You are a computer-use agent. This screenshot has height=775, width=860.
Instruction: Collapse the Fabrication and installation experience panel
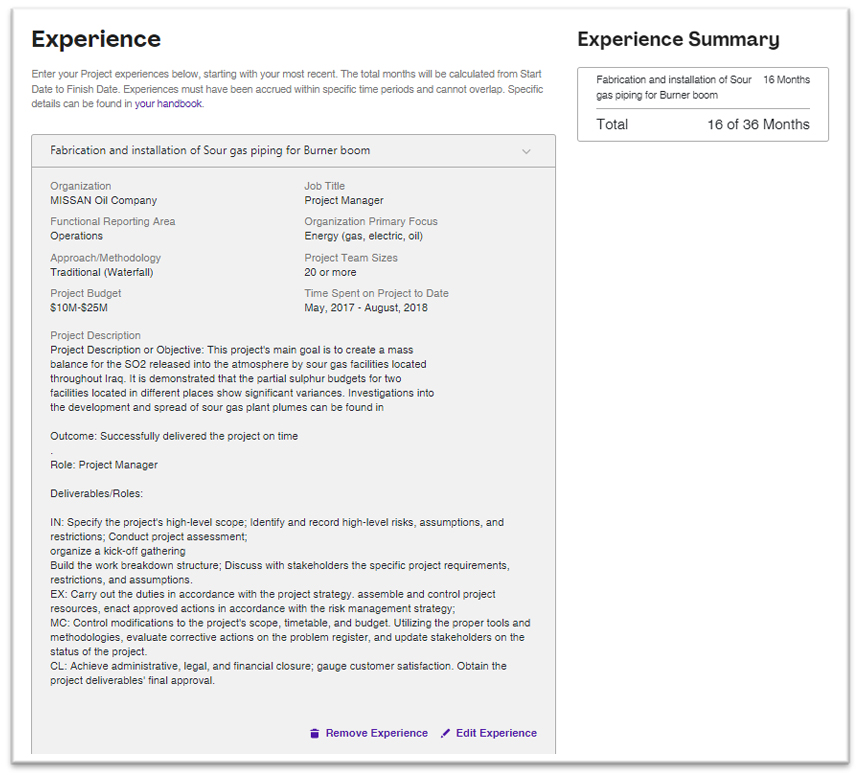coord(527,150)
